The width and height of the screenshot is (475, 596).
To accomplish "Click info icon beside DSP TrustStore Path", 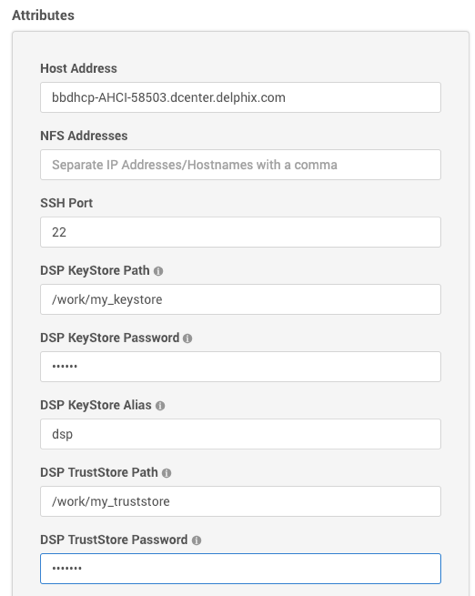I will click(x=166, y=473).
